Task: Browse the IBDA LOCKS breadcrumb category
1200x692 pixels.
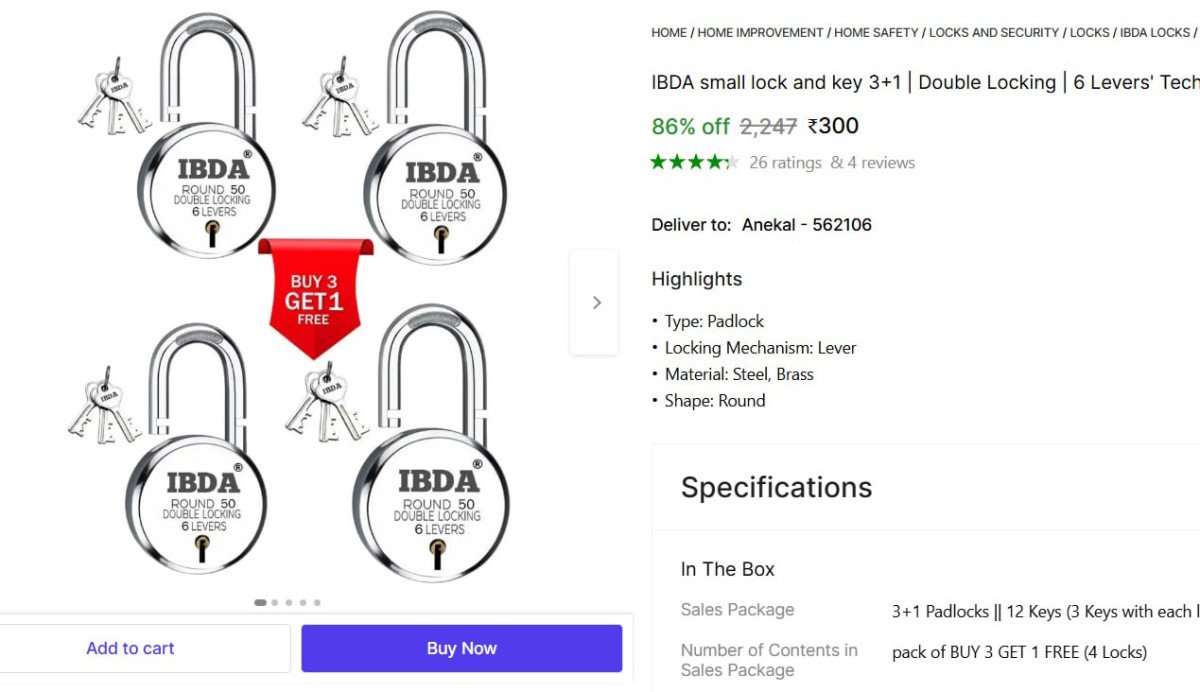Action: tap(1154, 32)
